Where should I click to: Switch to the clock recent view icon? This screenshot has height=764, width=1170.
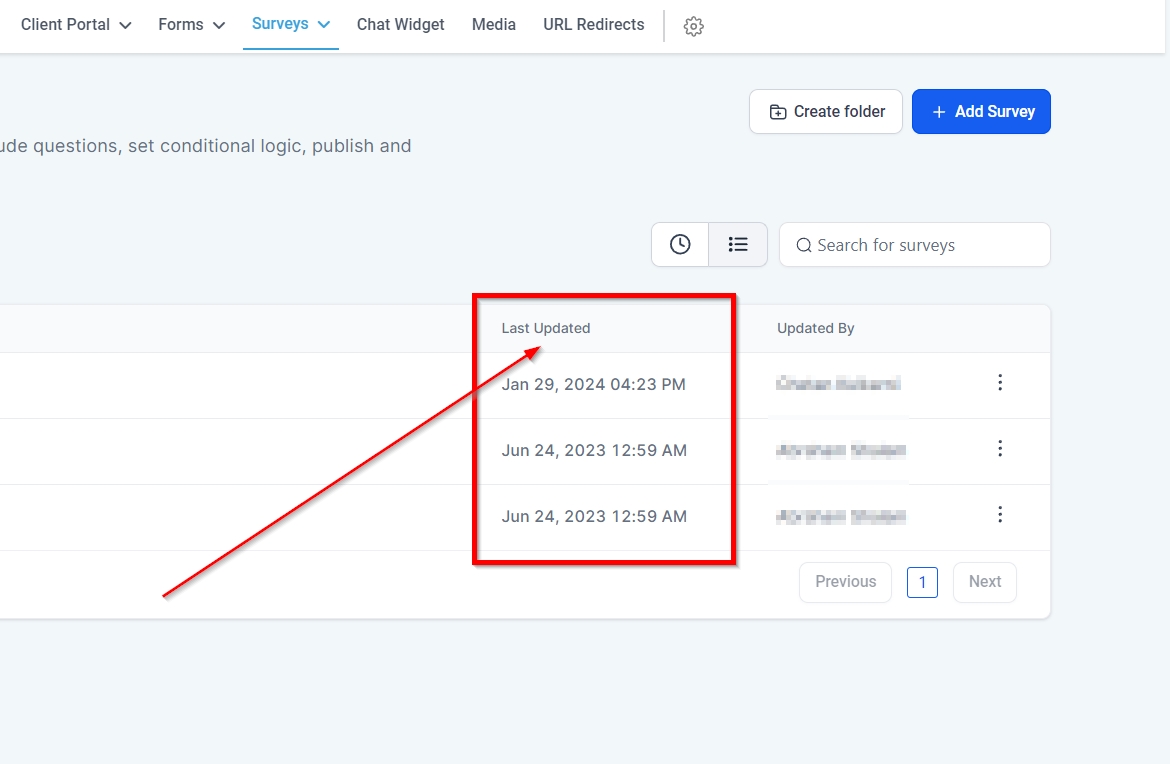(680, 244)
